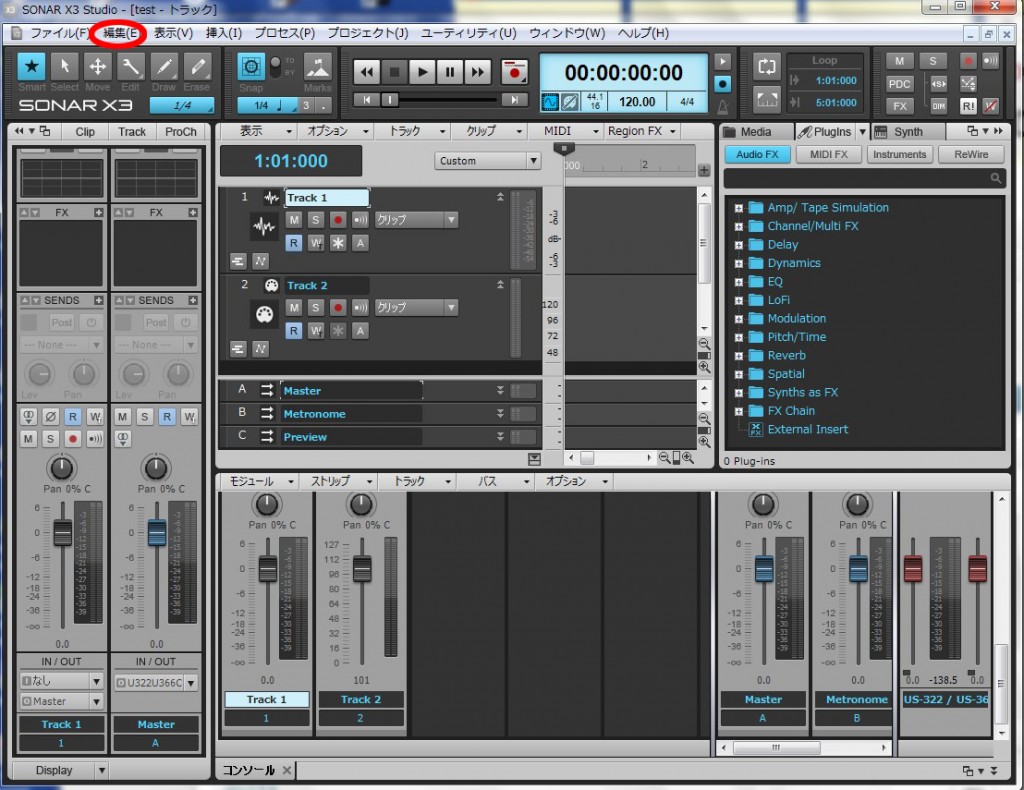Reset meters with R! button
This screenshot has width=1024, height=790.
(x=968, y=106)
